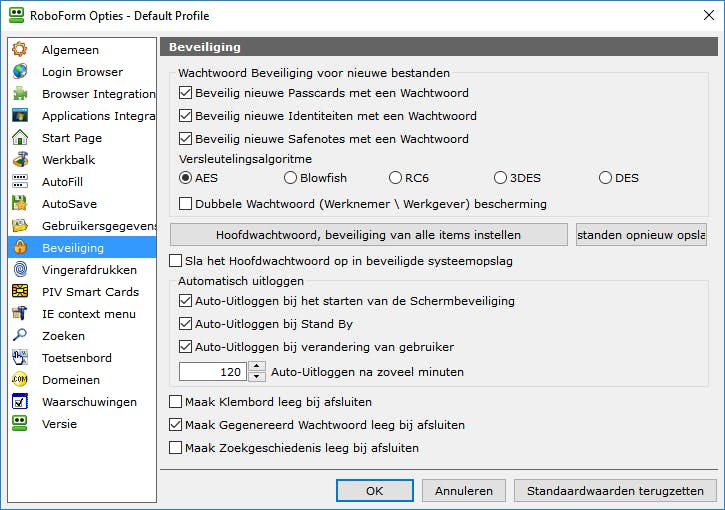Screen dimensions: 725x510
Task: Click the PIV Smart Cards chip icon
Action: [20, 291]
